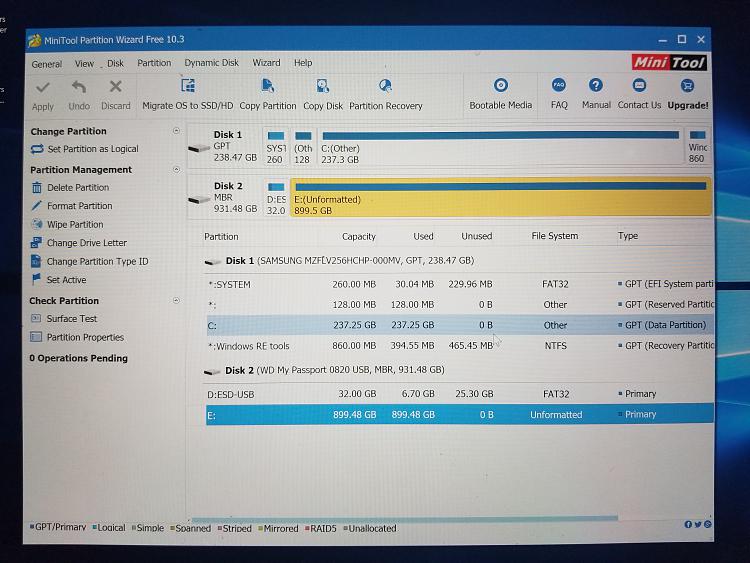
Task: Select E:(Unformatted) 899.5 GB block
Action: pos(501,197)
